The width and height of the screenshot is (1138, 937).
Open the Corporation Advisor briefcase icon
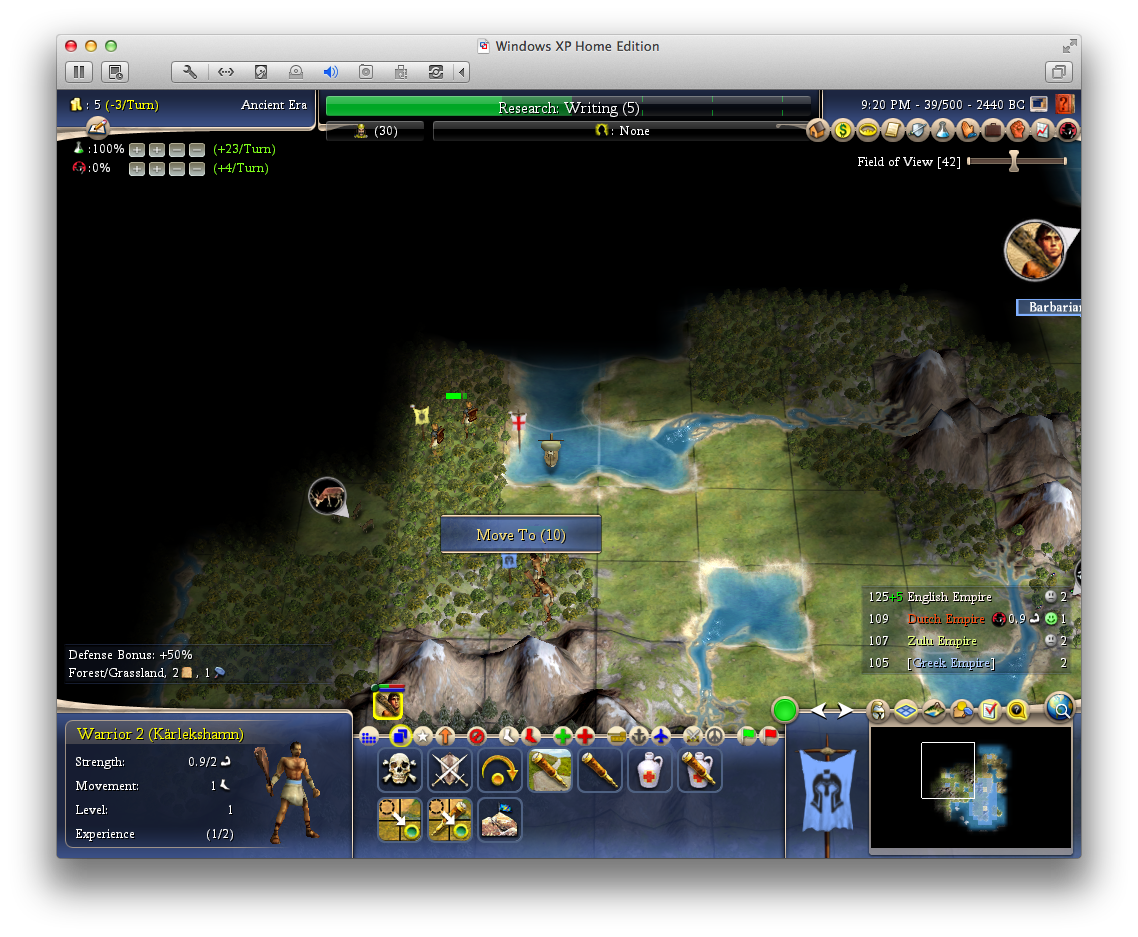[992, 131]
